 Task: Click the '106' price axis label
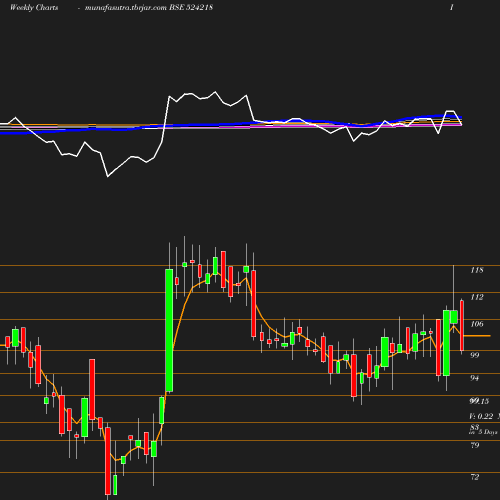tap(477, 324)
